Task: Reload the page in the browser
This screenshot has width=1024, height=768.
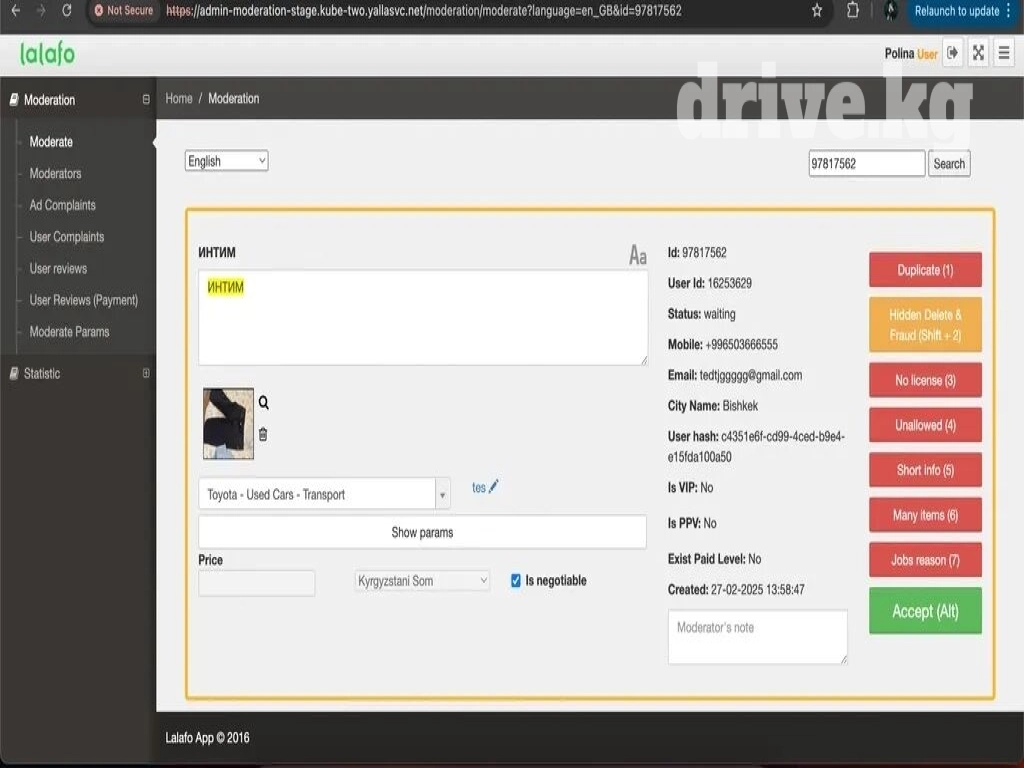Action: [67, 11]
